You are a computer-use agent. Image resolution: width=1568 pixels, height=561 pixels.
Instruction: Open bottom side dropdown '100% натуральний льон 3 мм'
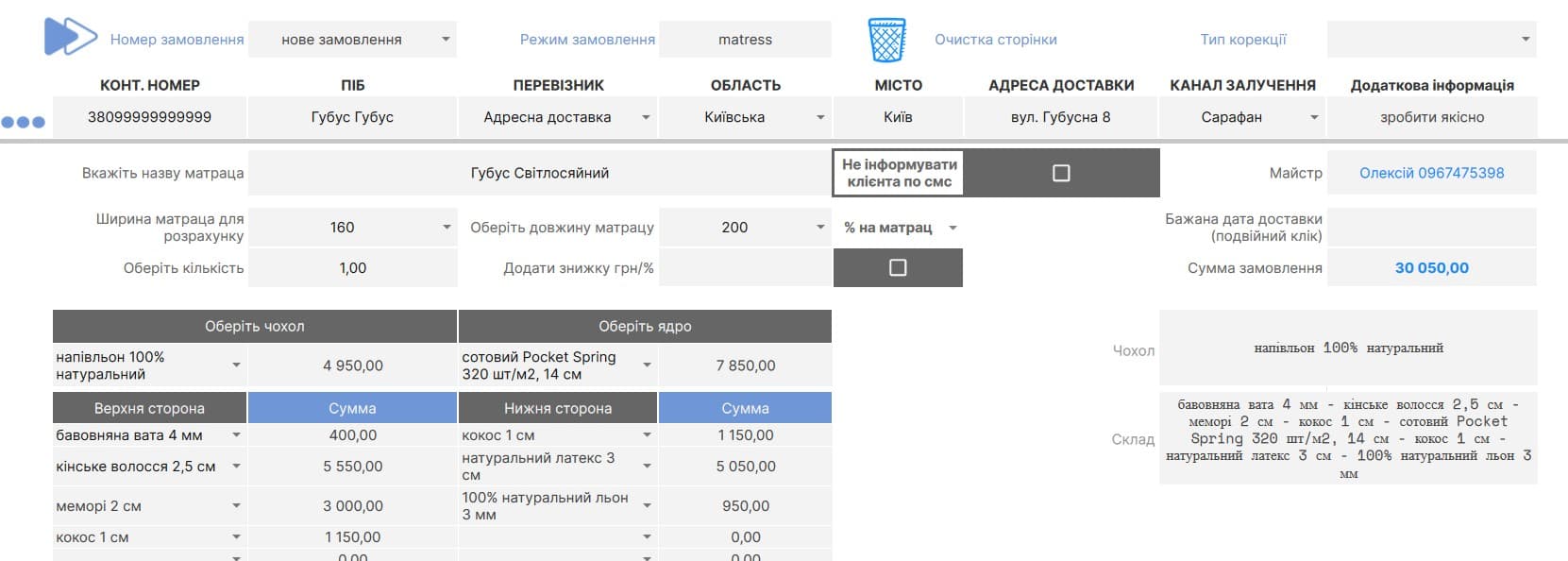point(647,506)
